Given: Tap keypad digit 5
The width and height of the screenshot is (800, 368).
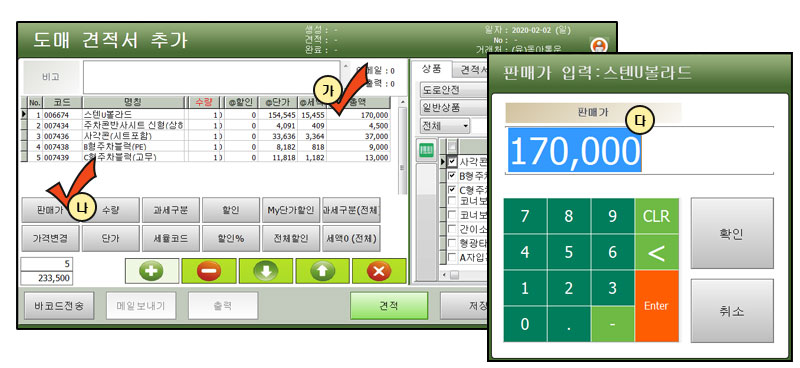Looking at the screenshot, I should coord(569,252).
